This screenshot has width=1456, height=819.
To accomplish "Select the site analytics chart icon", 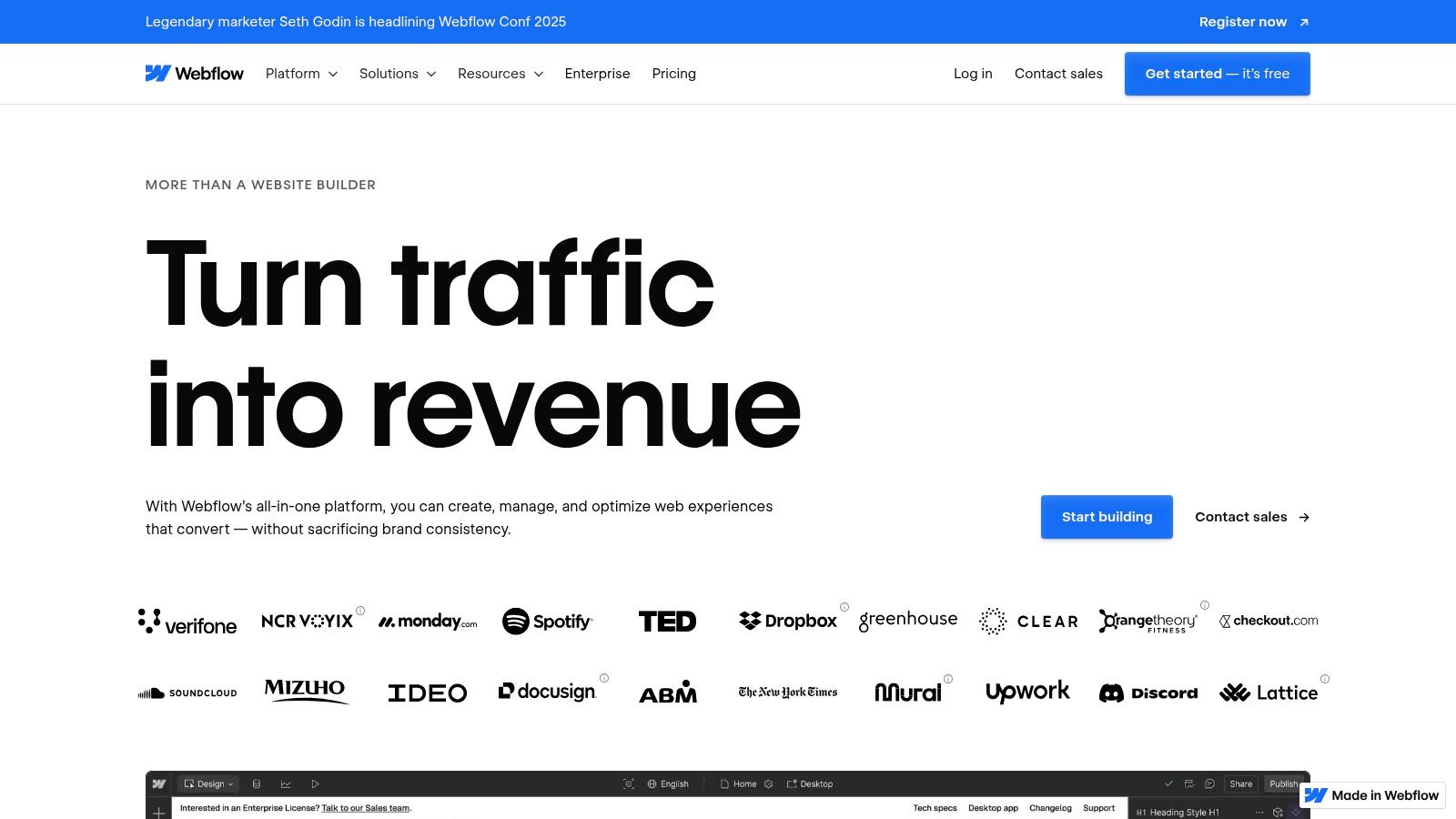I will 288,784.
